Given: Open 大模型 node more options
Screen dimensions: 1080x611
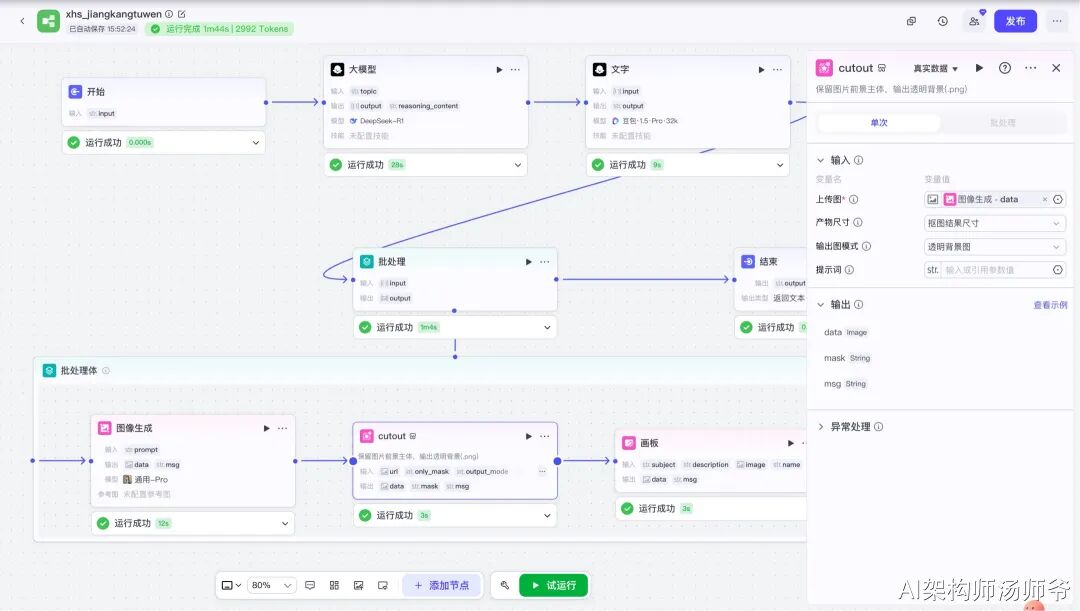Looking at the screenshot, I should 515,70.
